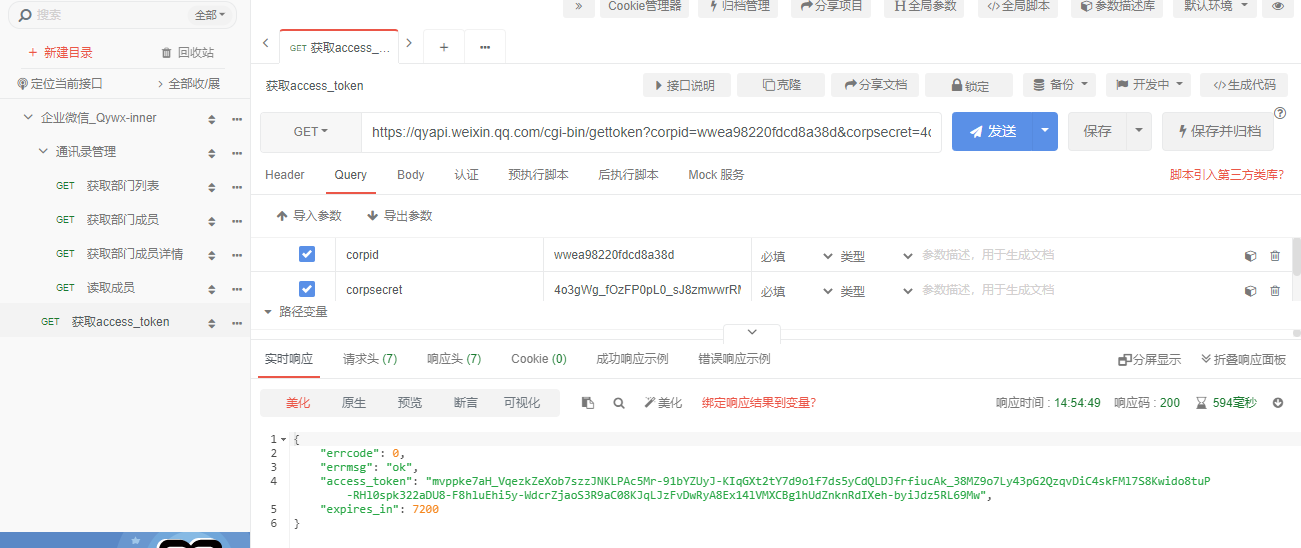Click the sort handle for 获取部门成员
Screen dimensions: 1301x548
211,221
